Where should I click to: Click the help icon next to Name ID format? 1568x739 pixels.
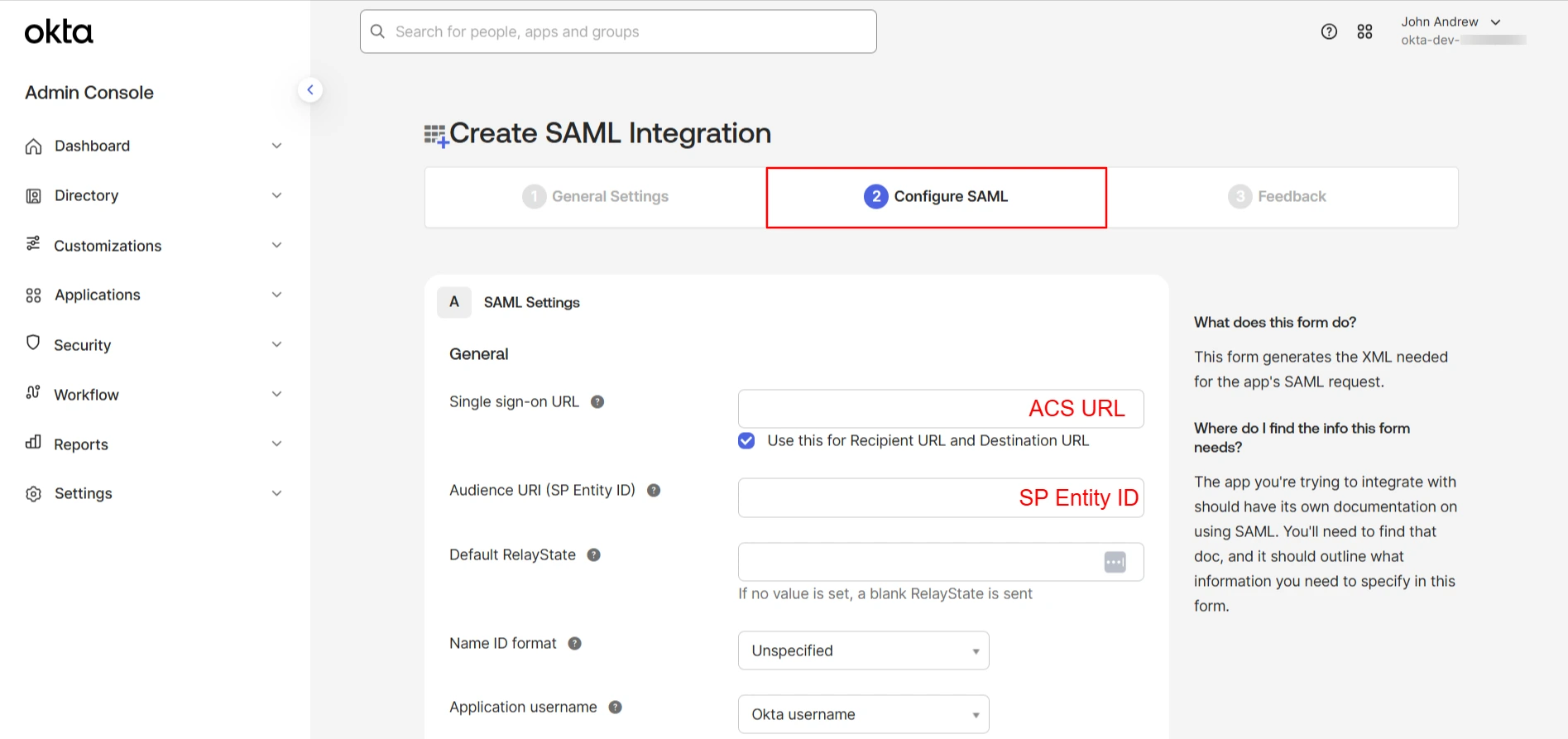(575, 643)
